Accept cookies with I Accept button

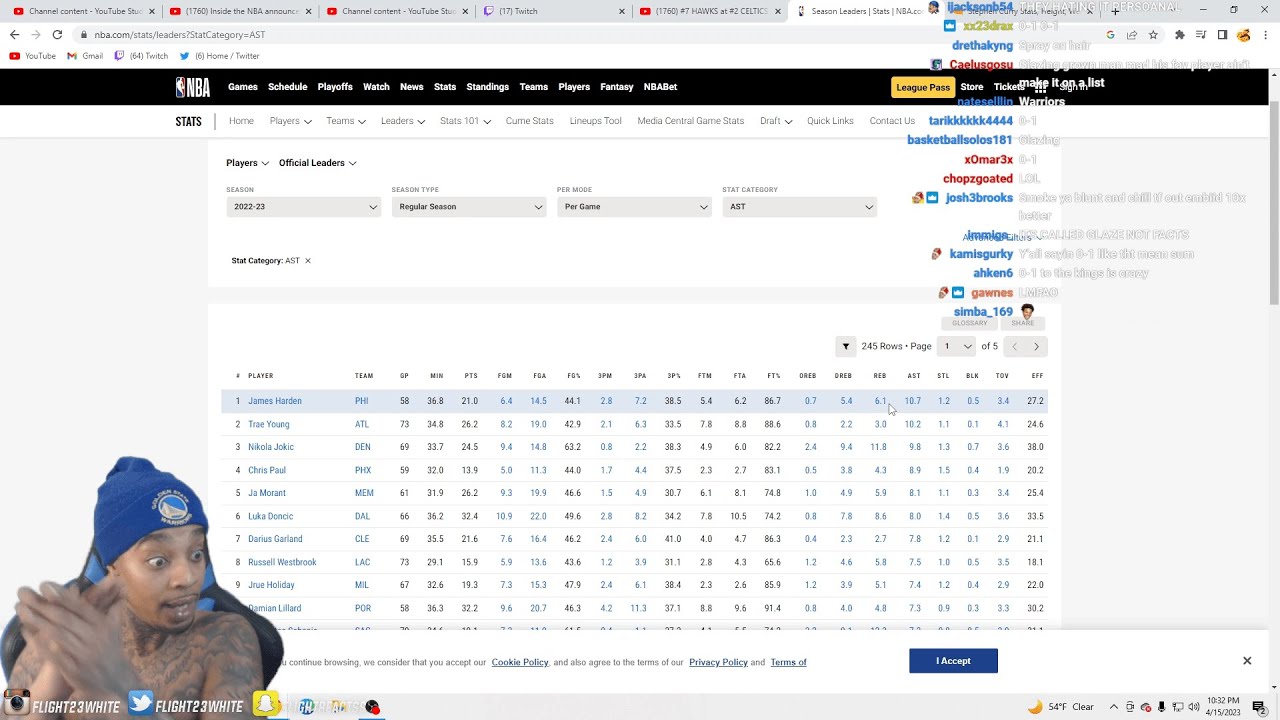pos(953,661)
